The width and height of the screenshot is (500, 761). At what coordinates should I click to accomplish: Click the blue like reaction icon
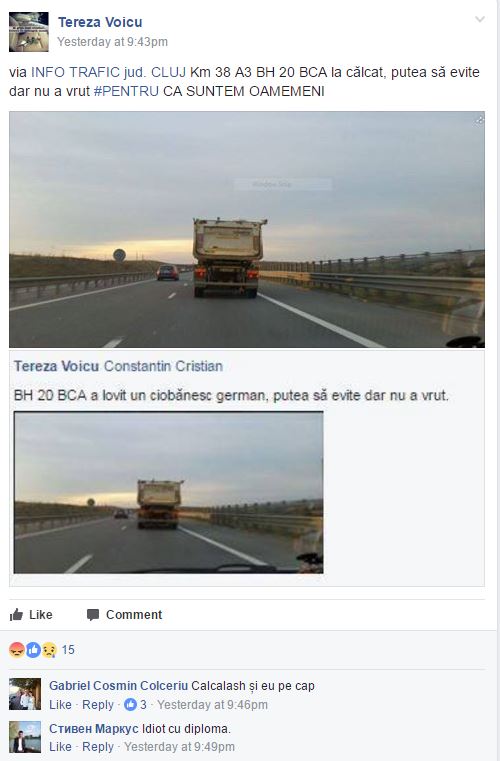click(x=33, y=649)
